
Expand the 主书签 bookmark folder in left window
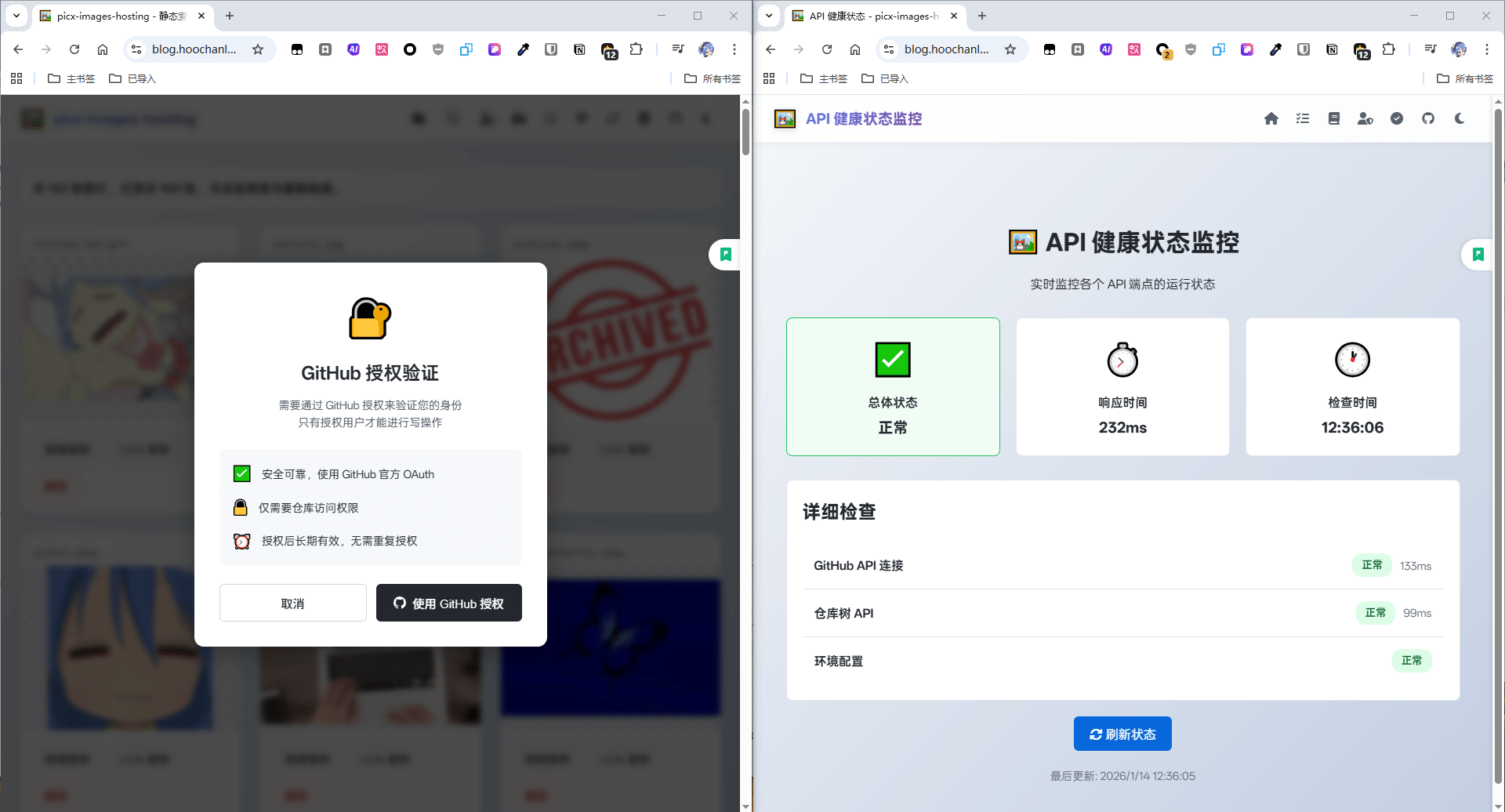point(71,78)
